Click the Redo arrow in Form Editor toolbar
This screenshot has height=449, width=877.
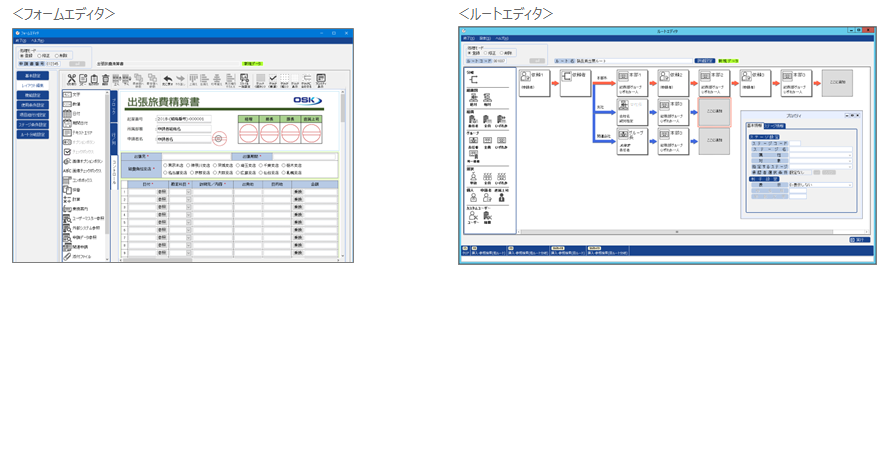pyautogui.click(x=181, y=79)
